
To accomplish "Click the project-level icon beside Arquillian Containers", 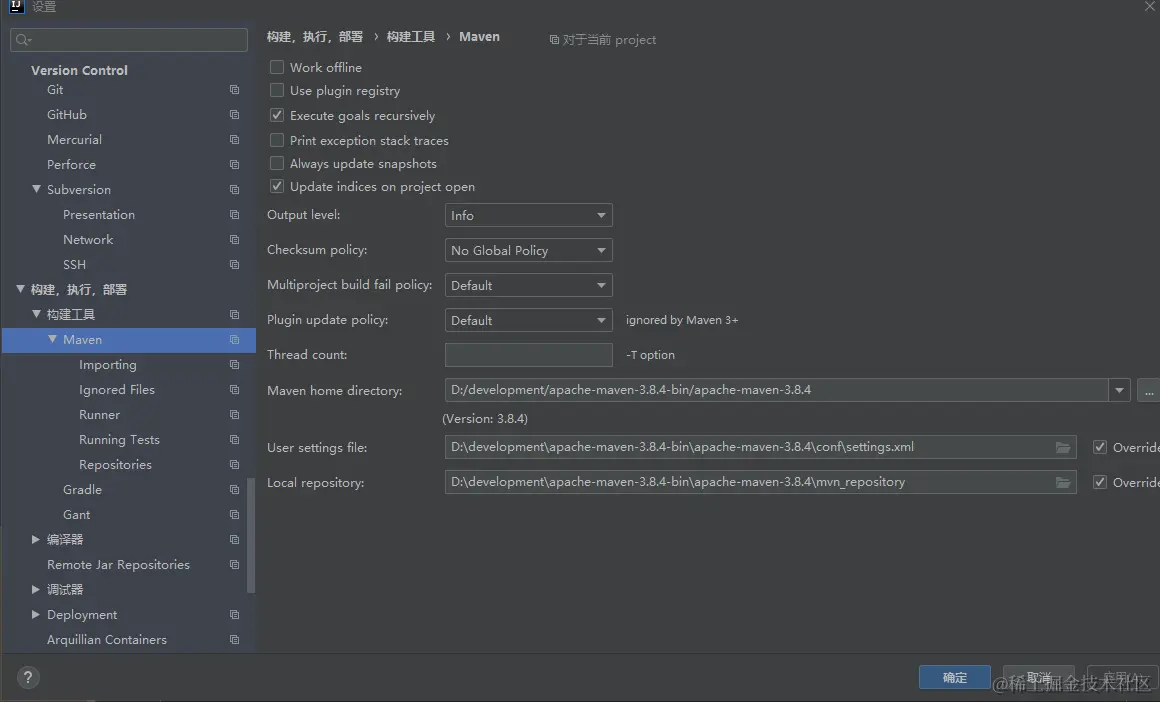I will coord(235,640).
